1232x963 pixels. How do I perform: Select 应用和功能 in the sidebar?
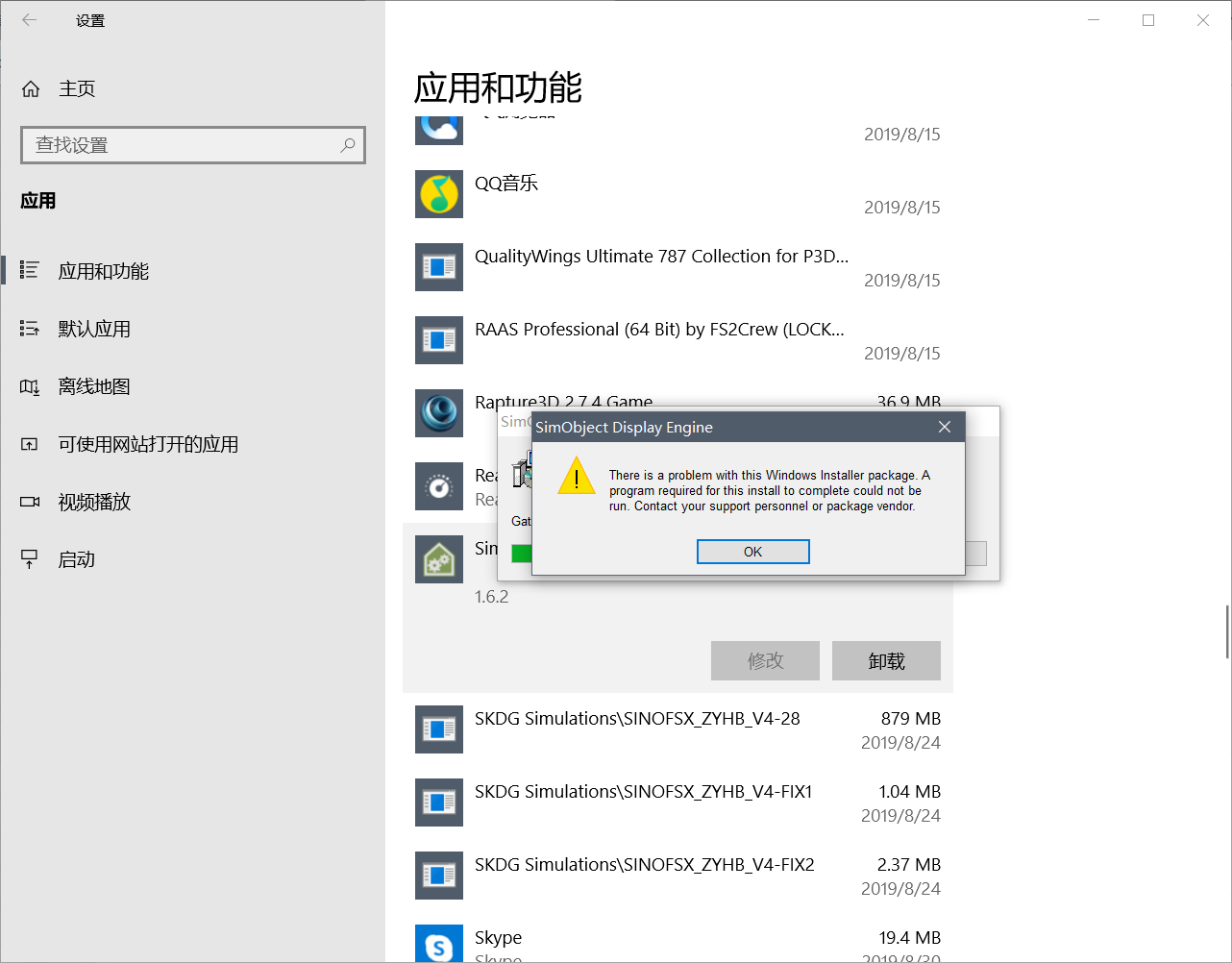(104, 271)
